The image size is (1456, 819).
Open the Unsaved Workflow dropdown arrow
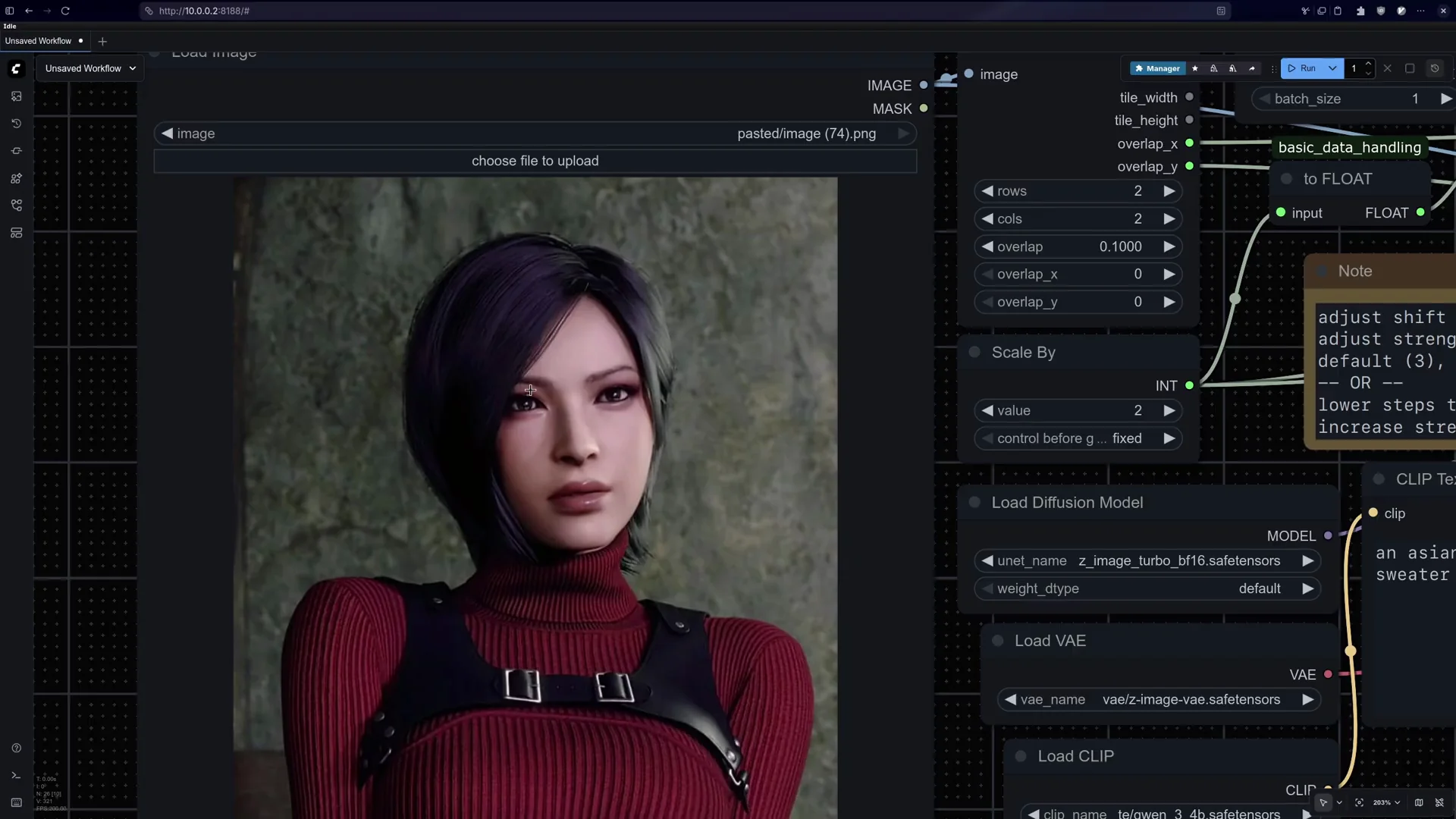point(133,68)
